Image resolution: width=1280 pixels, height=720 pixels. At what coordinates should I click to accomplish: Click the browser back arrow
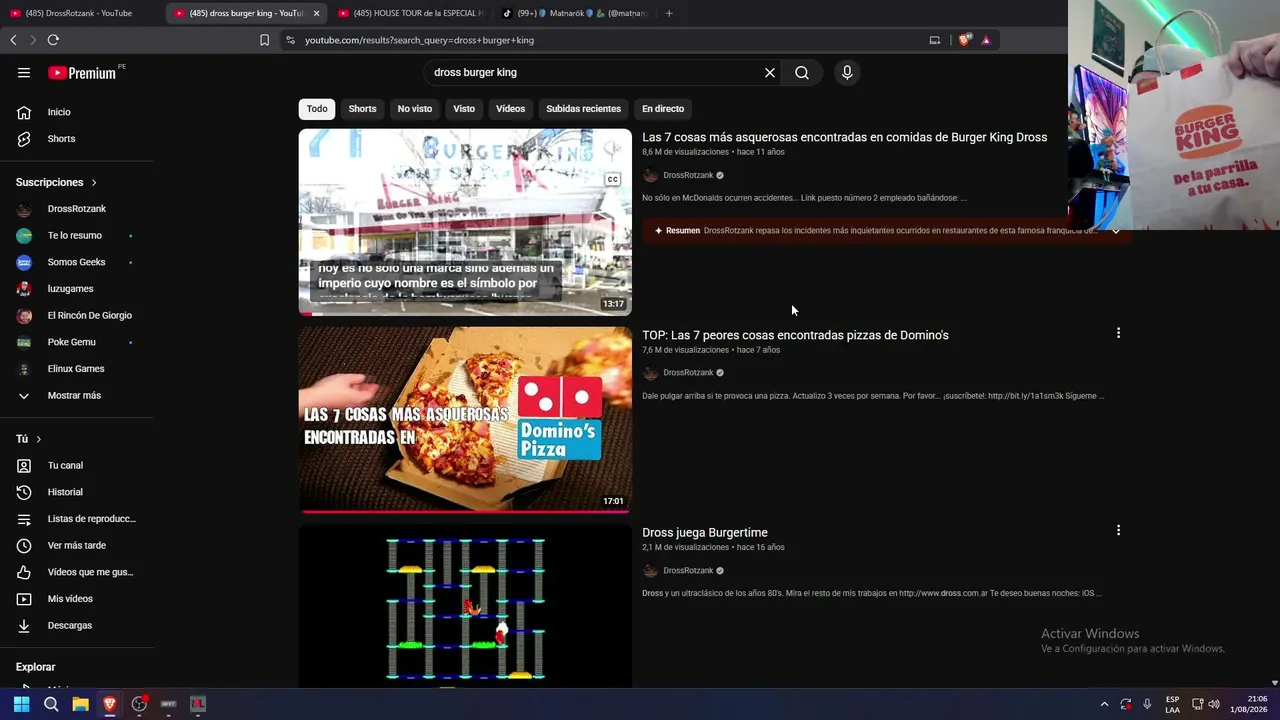(13, 40)
